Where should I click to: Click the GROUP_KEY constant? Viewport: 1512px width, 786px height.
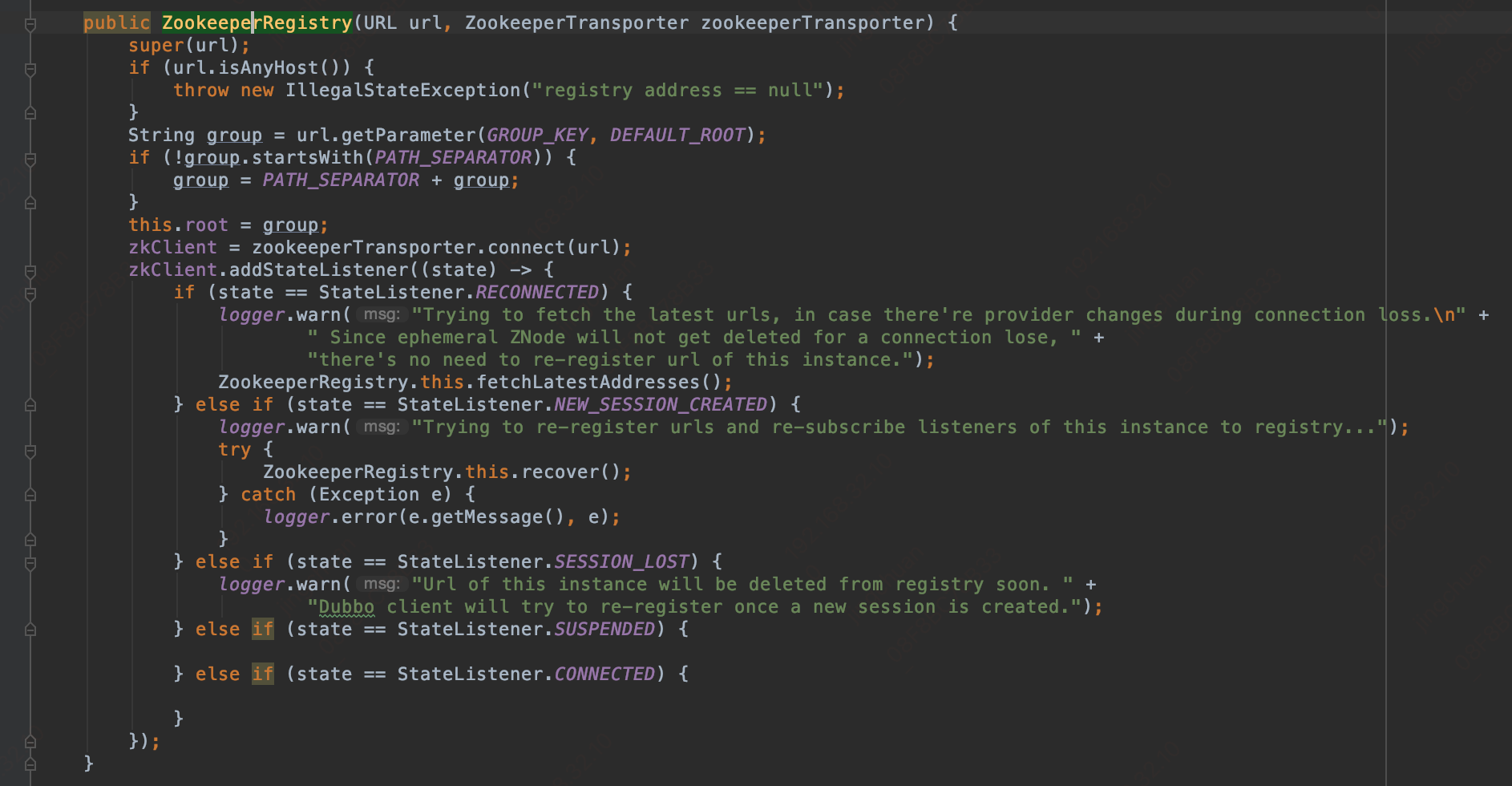point(537,136)
